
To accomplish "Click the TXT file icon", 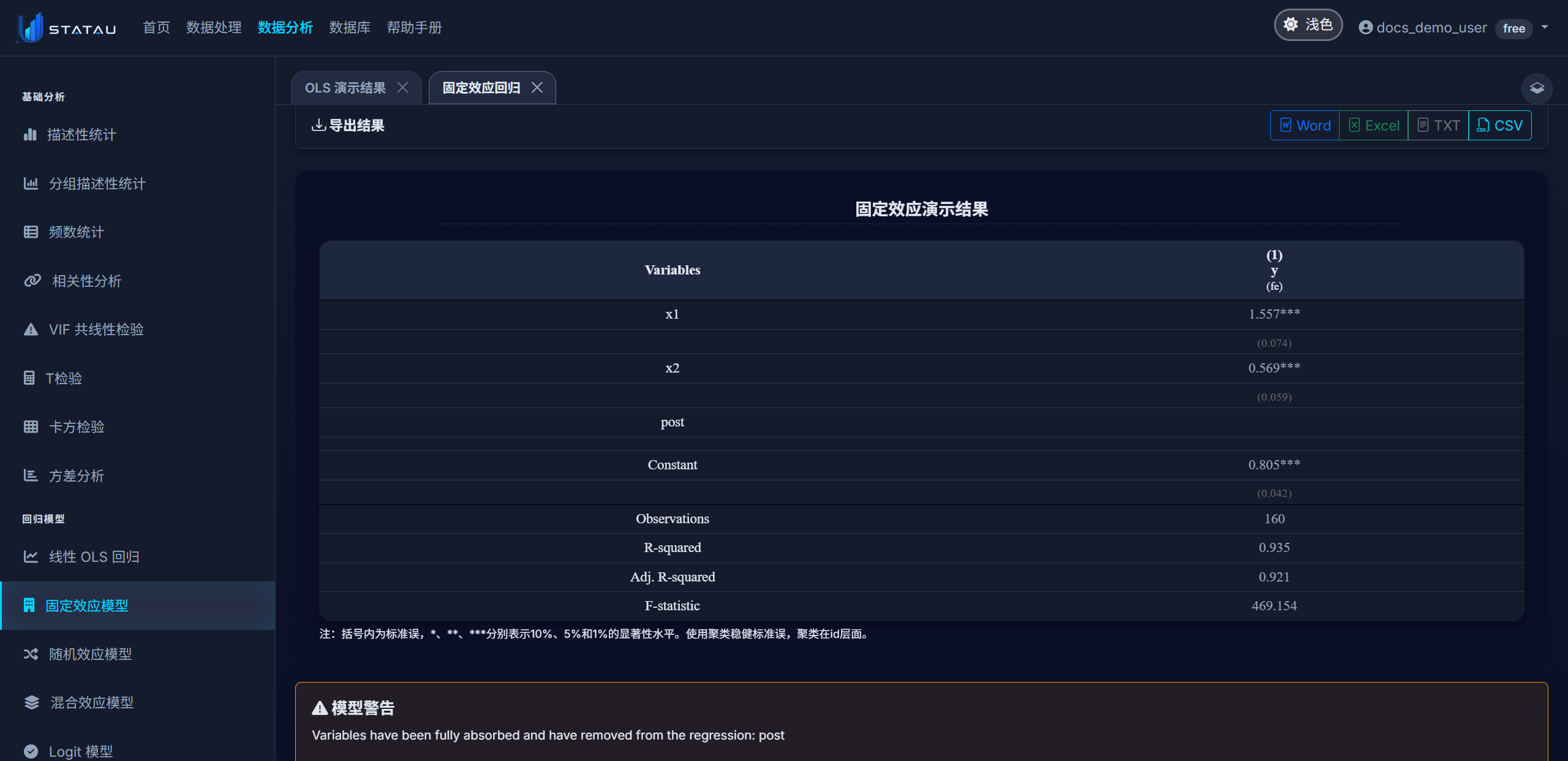I will (x=1423, y=125).
